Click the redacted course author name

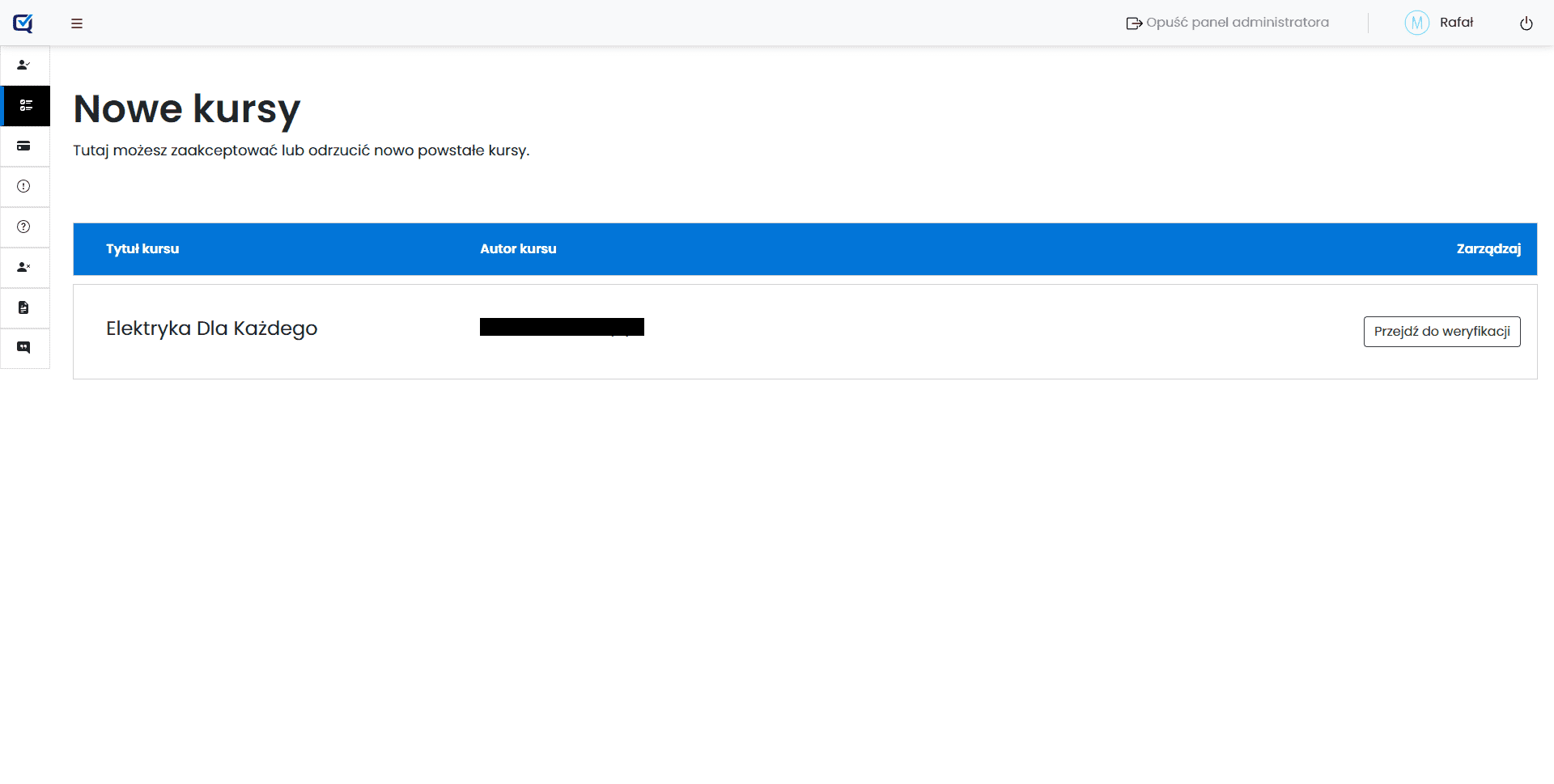(x=562, y=327)
